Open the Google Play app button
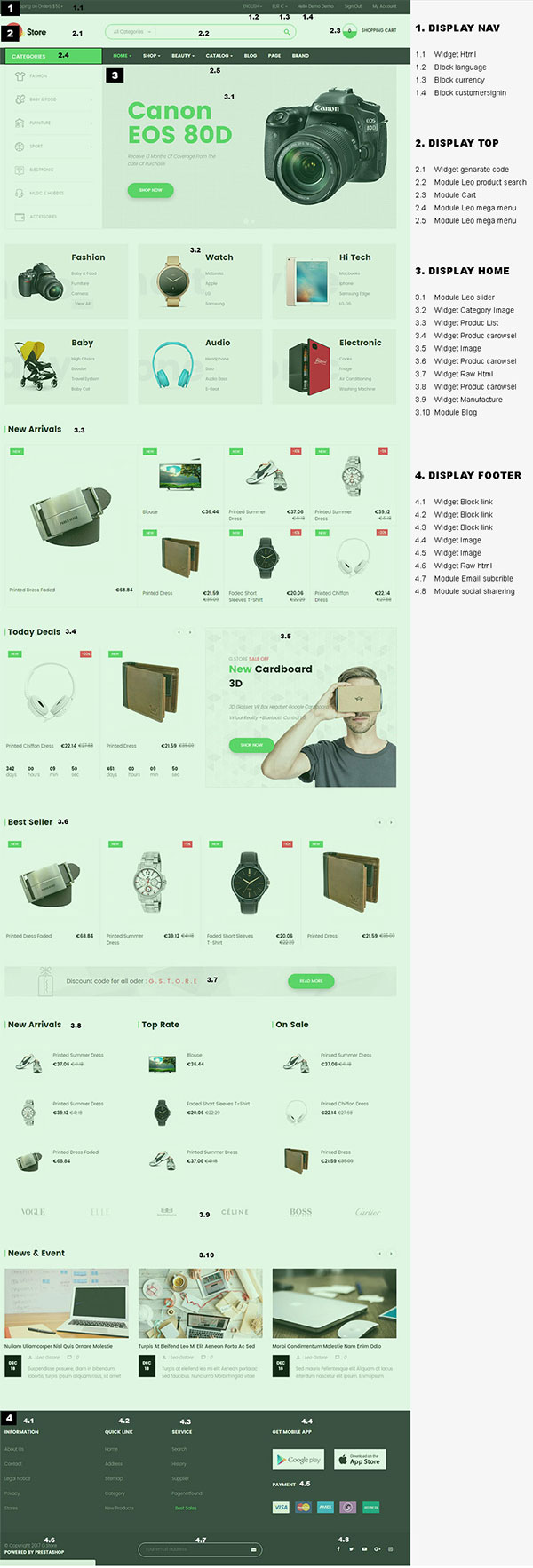 click(x=298, y=1460)
